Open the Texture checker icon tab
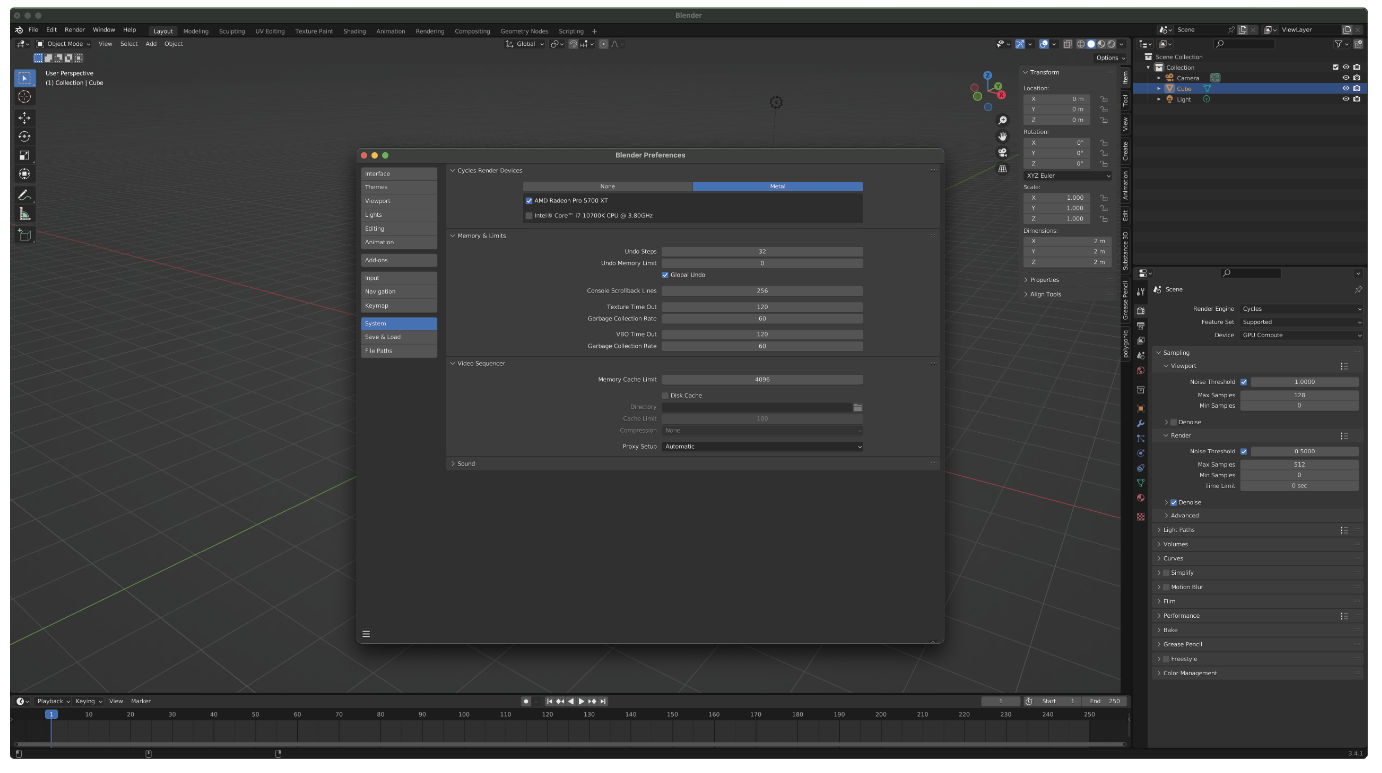Image resolution: width=1382 pixels, height=773 pixels. (1141, 517)
